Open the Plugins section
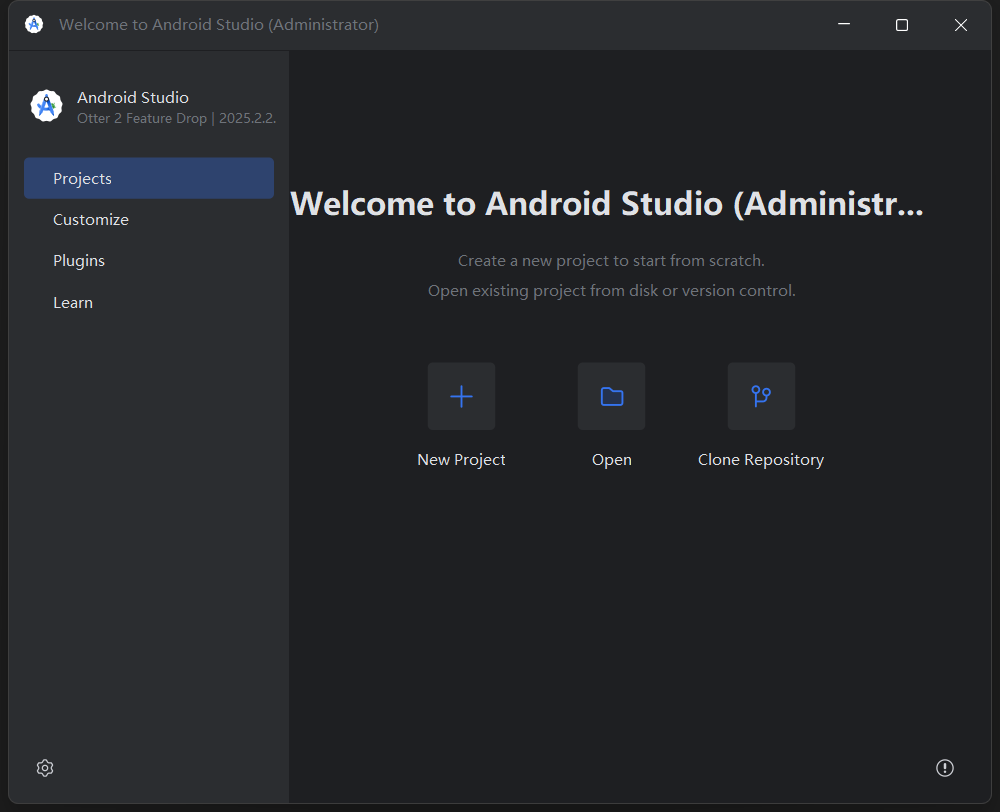The image size is (1000, 812). click(x=79, y=261)
